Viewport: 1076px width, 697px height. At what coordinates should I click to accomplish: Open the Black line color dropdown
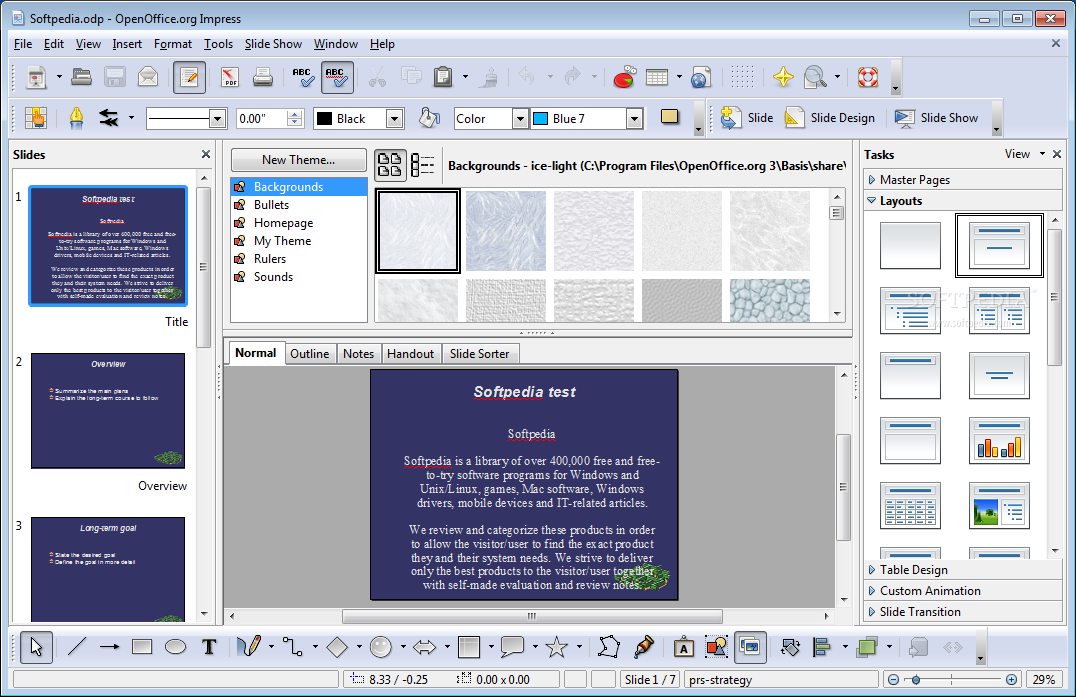pyautogui.click(x=395, y=119)
